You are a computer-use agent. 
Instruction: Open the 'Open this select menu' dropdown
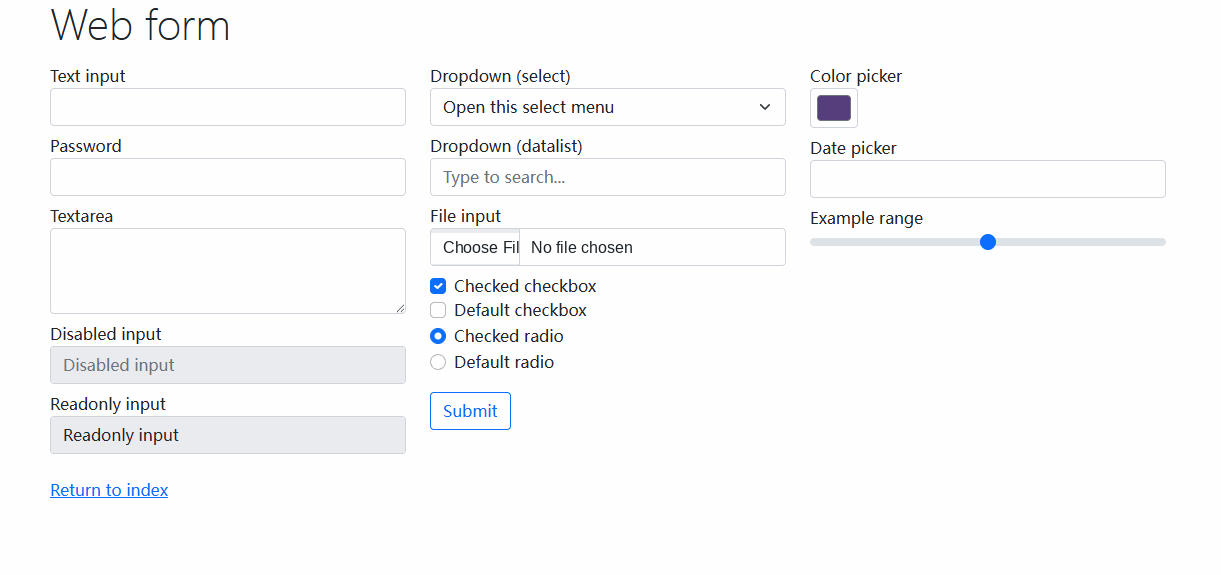pyautogui.click(x=608, y=107)
